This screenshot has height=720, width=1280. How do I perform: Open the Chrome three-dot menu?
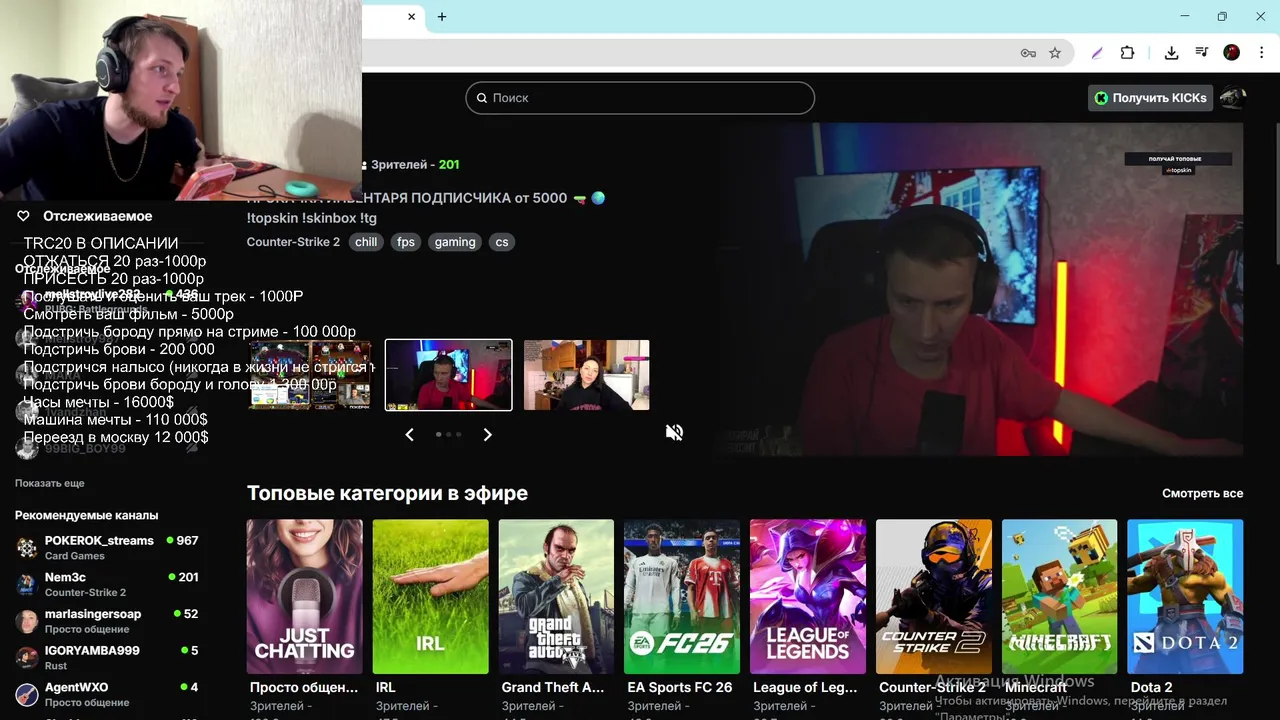(1262, 53)
